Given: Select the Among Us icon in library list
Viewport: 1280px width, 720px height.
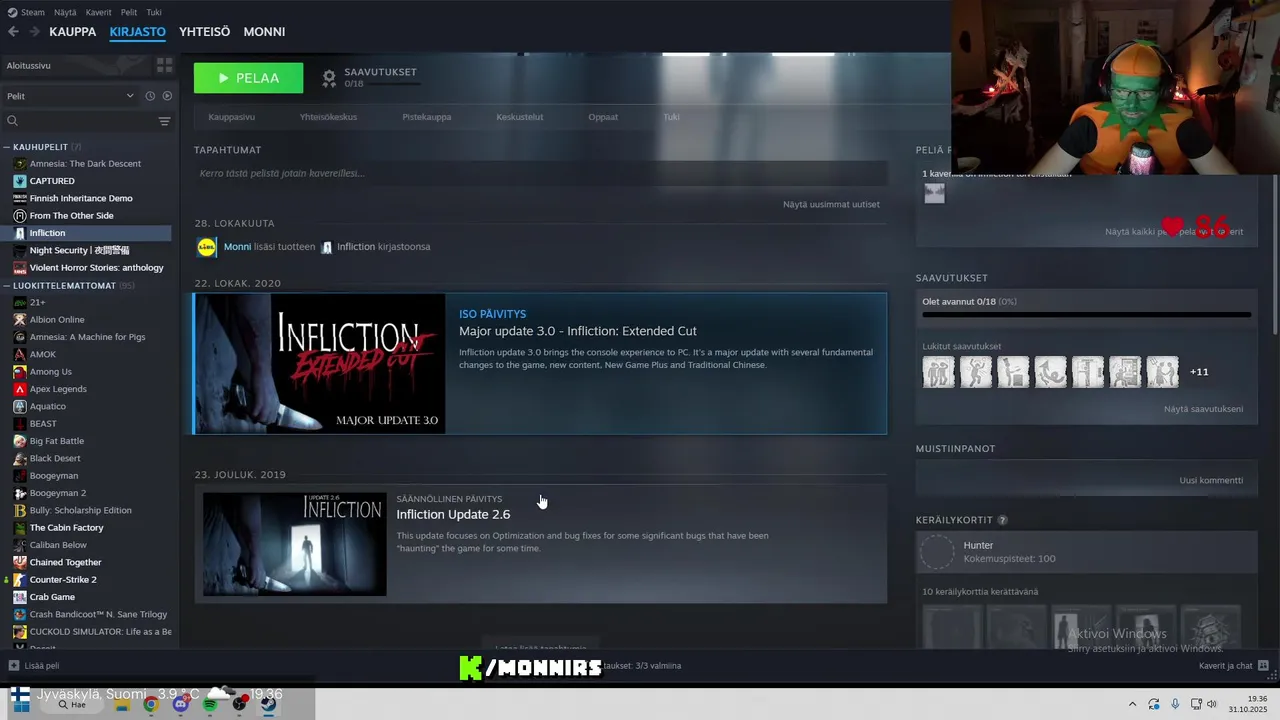Looking at the screenshot, I should (x=20, y=372).
